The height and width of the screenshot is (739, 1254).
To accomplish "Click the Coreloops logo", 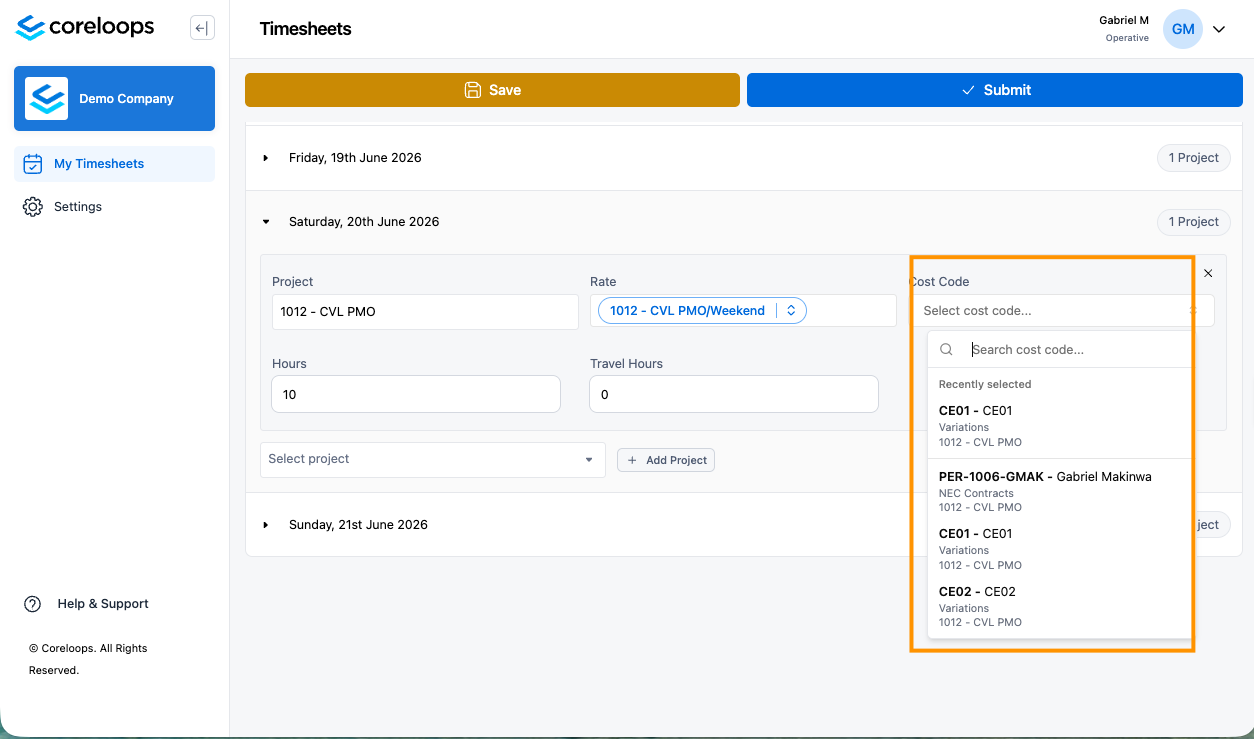I will 85,28.
